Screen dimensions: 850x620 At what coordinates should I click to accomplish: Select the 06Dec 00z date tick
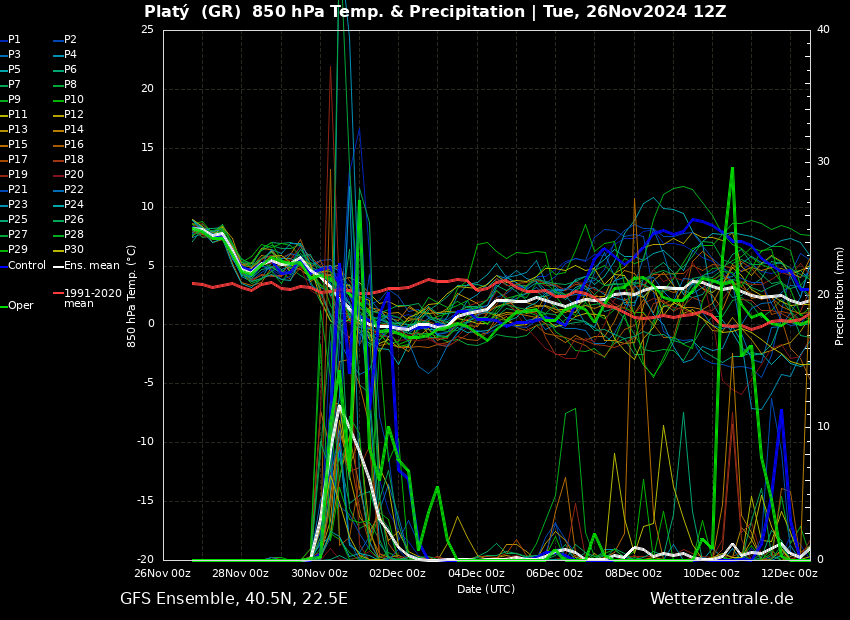pos(554,574)
